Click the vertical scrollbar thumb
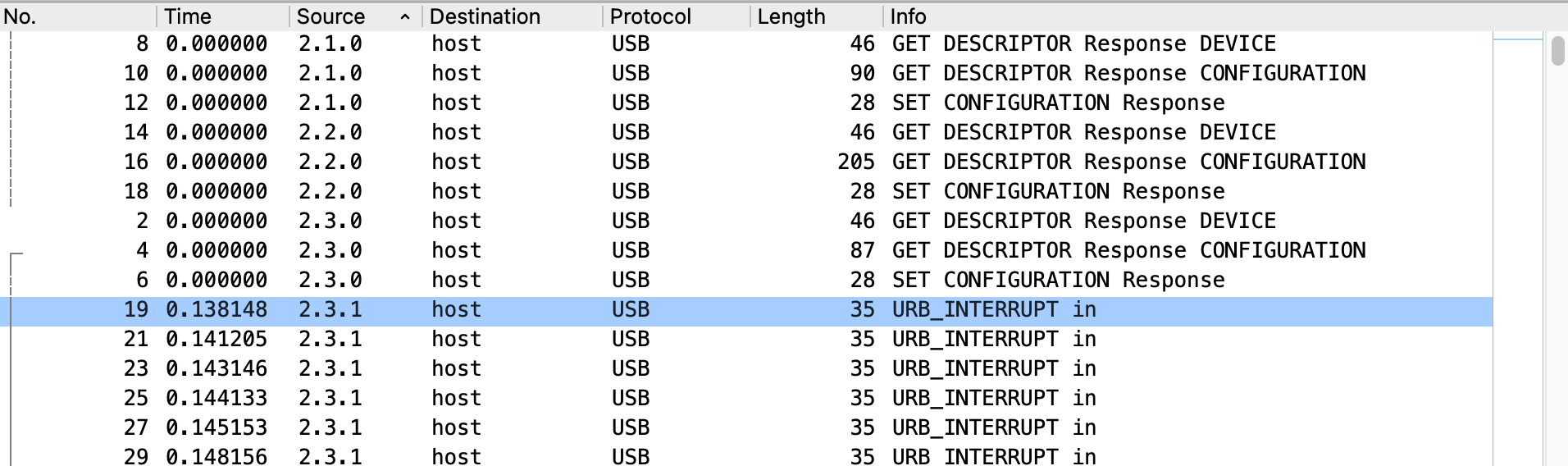The width and height of the screenshot is (1568, 466). (1558, 51)
